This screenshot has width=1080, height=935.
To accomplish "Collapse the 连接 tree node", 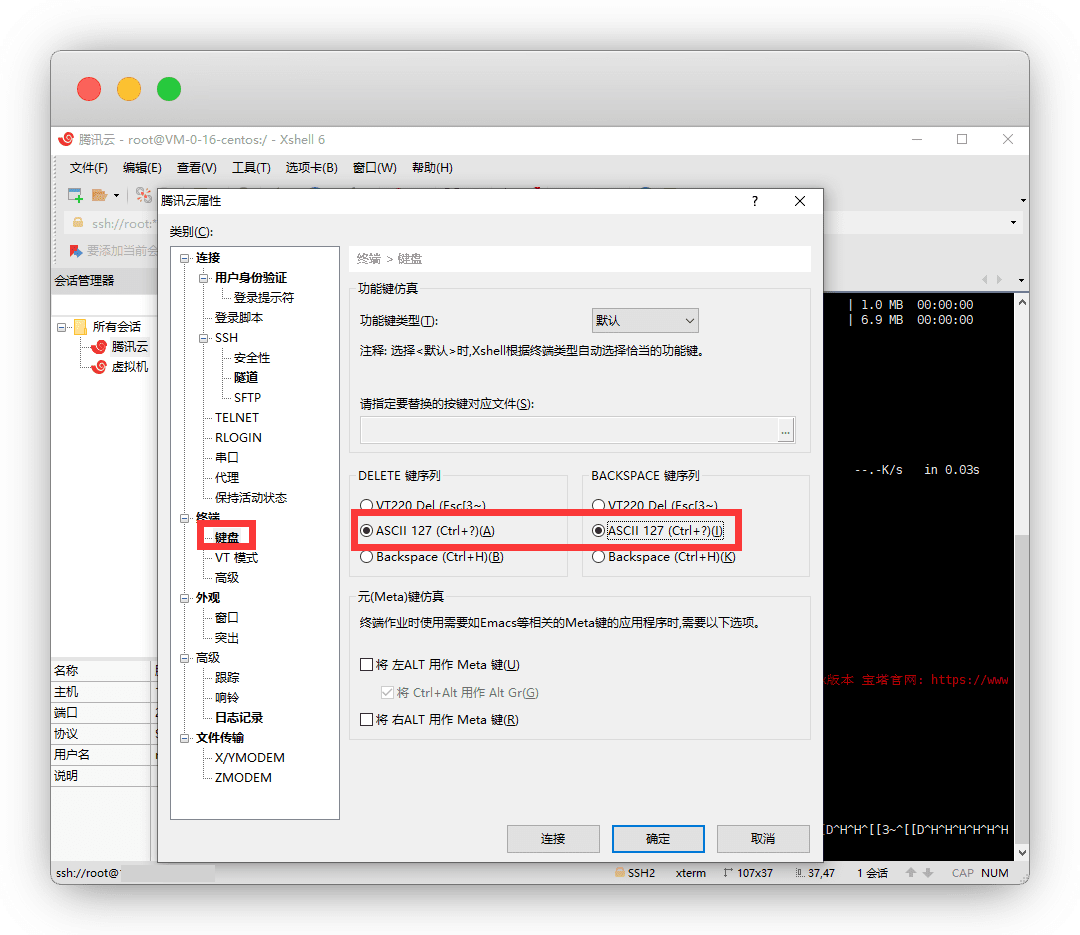I will tap(184, 258).
